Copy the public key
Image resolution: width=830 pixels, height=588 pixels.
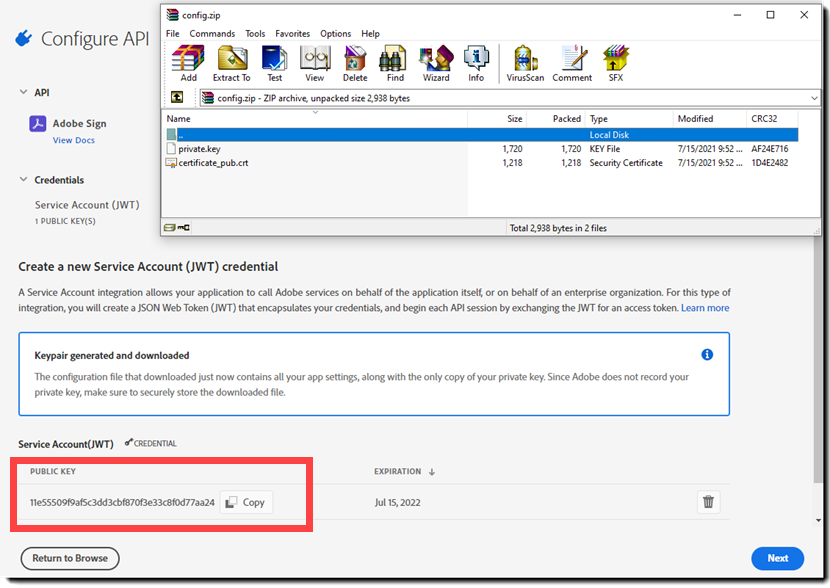pos(246,502)
